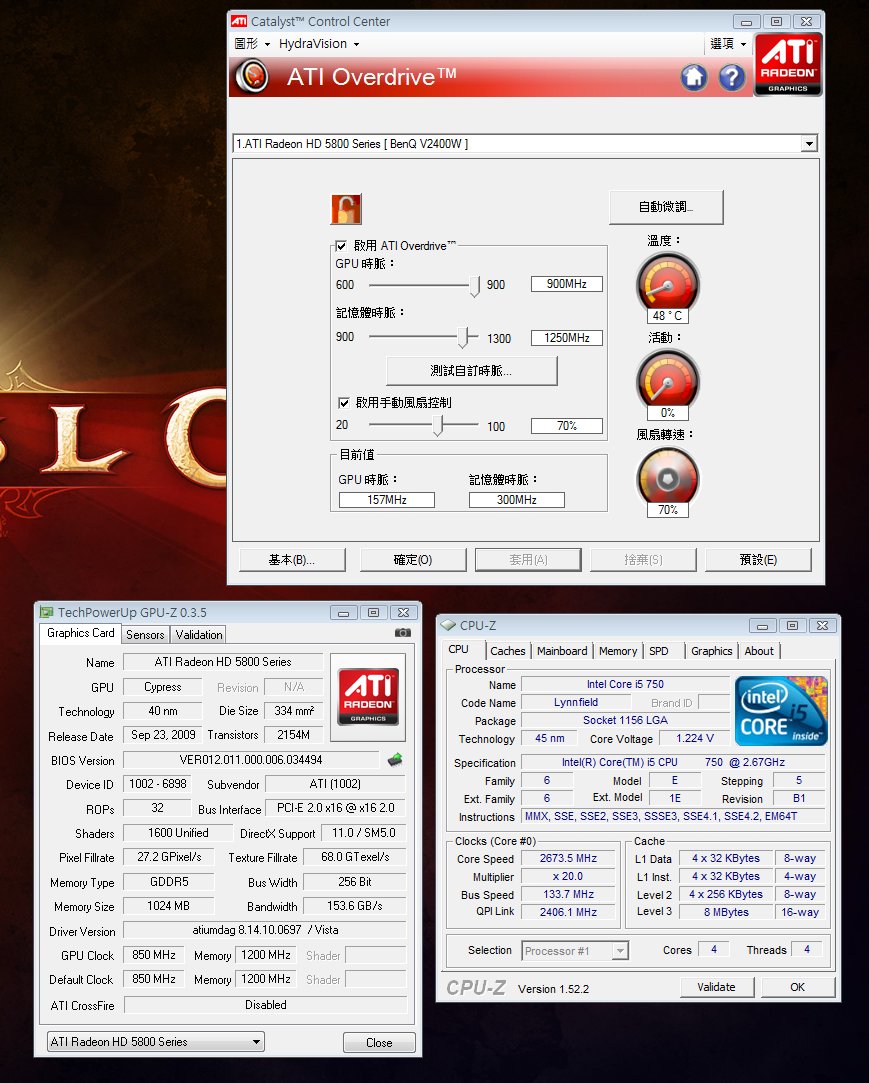Click the fan speed slider handle
The width and height of the screenshot is (869, 1083).
438,425
